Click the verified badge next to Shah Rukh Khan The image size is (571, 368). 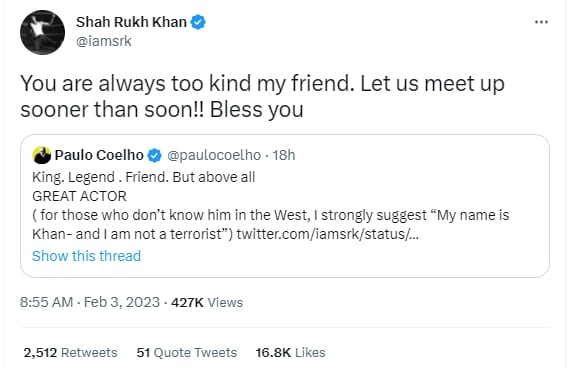198,22
